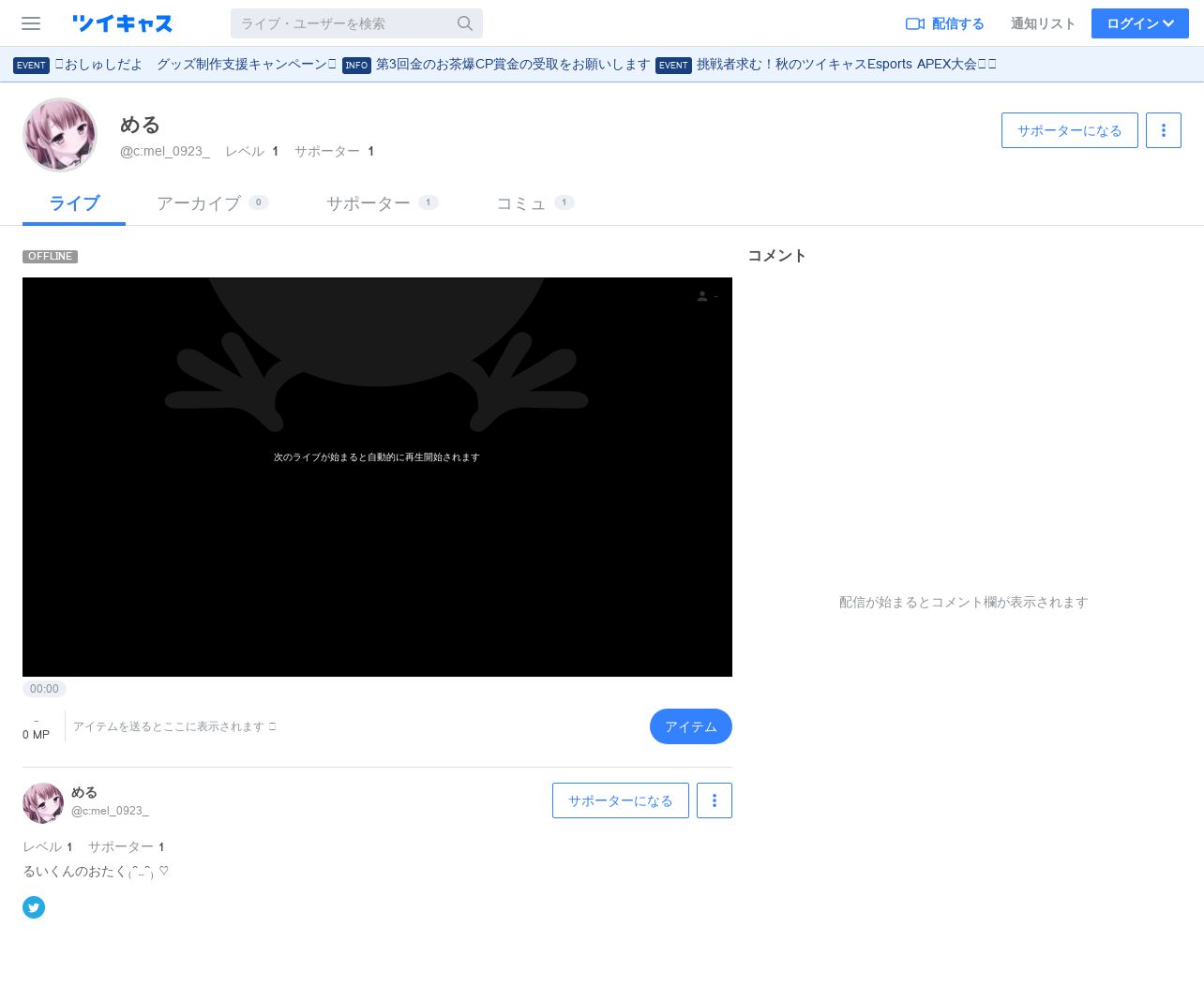This screenshot has height=987, width=1204.
Task: Expand the ログイン dropdown button
Action: point(1140,23)
